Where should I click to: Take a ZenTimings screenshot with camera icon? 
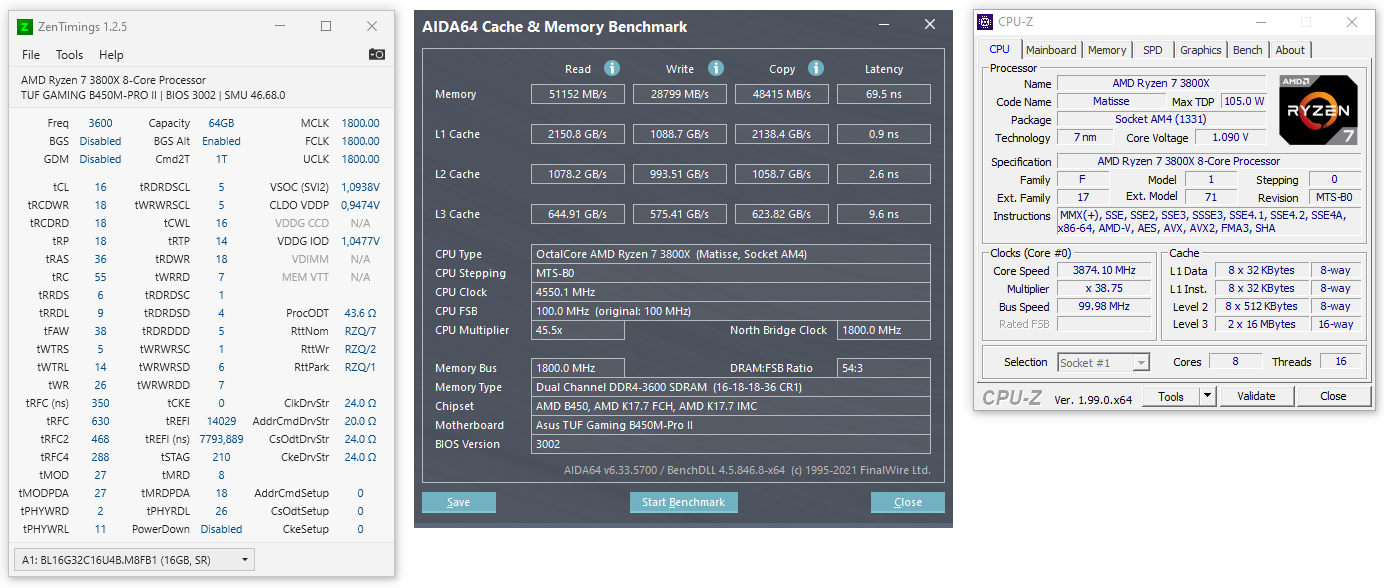(376, 54)
